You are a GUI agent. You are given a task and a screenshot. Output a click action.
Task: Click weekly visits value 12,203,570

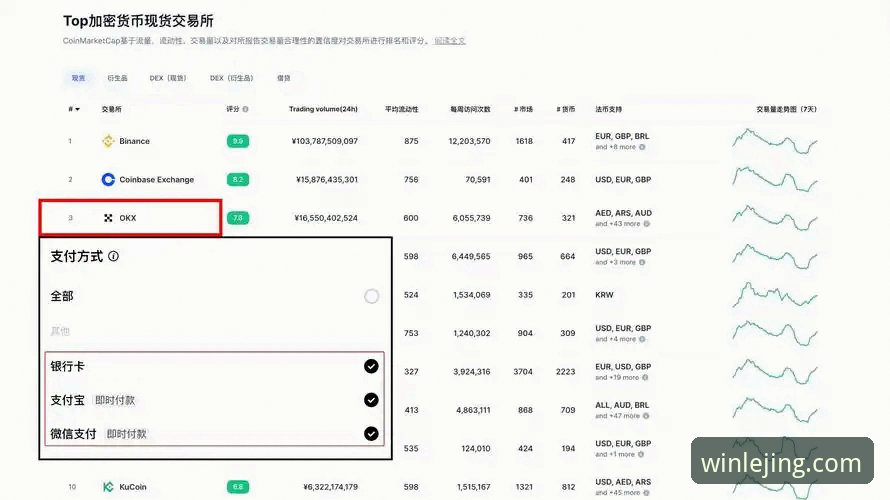(469, 141)
